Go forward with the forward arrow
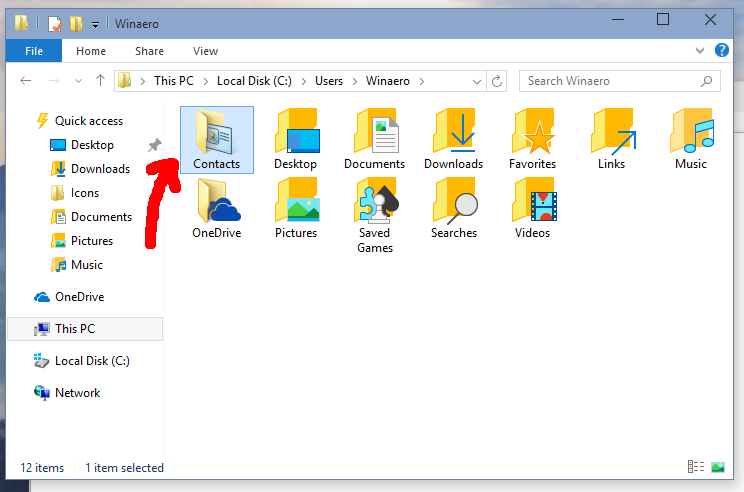 (x=54, y=81)
